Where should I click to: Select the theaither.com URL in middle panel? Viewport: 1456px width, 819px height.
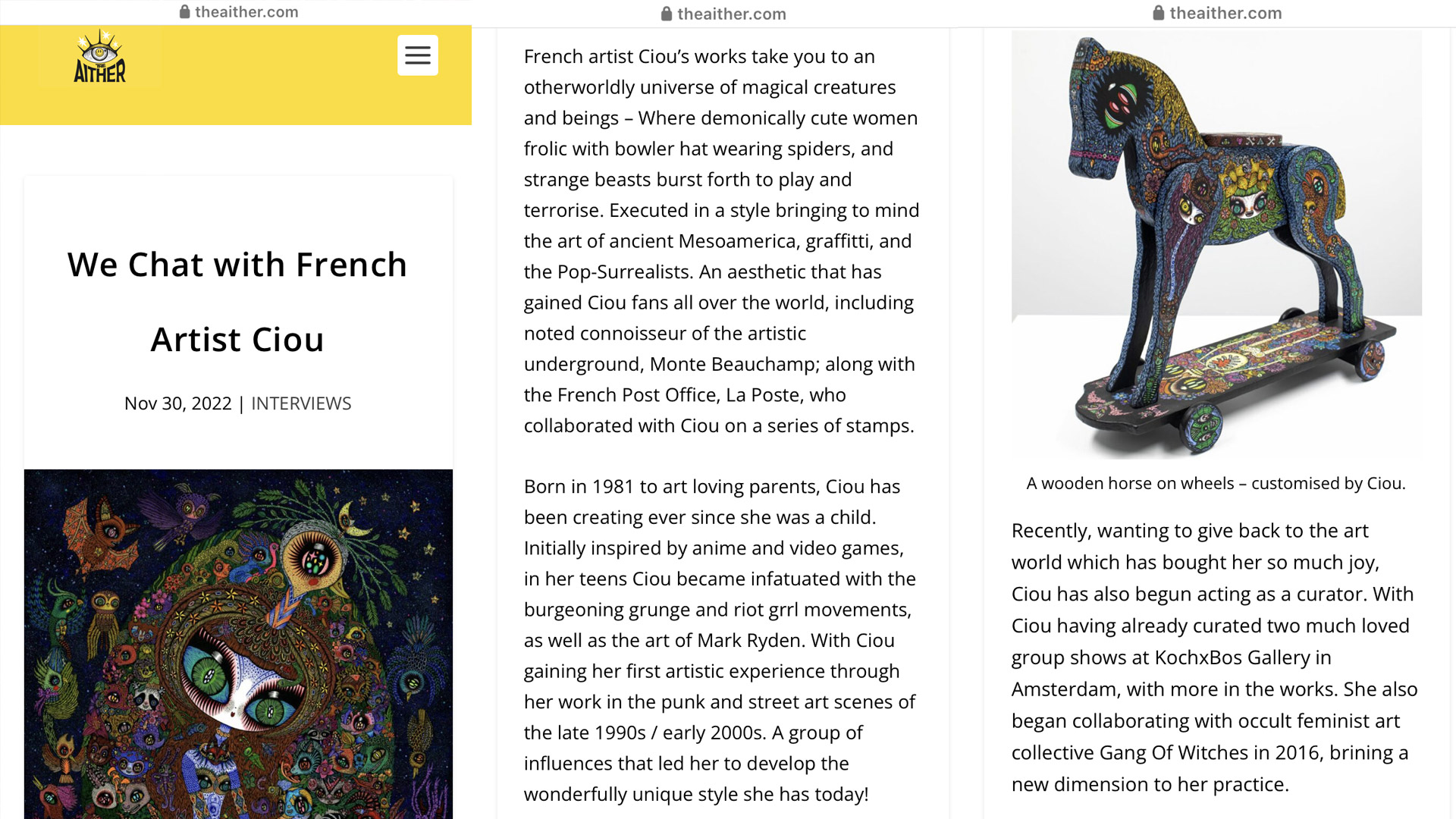click(731, 14)
